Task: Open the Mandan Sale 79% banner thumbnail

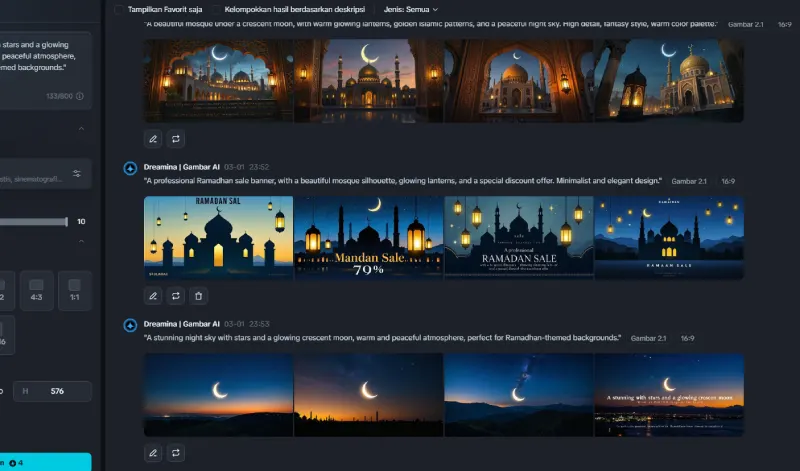Action: pyautogui.click(x=368, y=237)
